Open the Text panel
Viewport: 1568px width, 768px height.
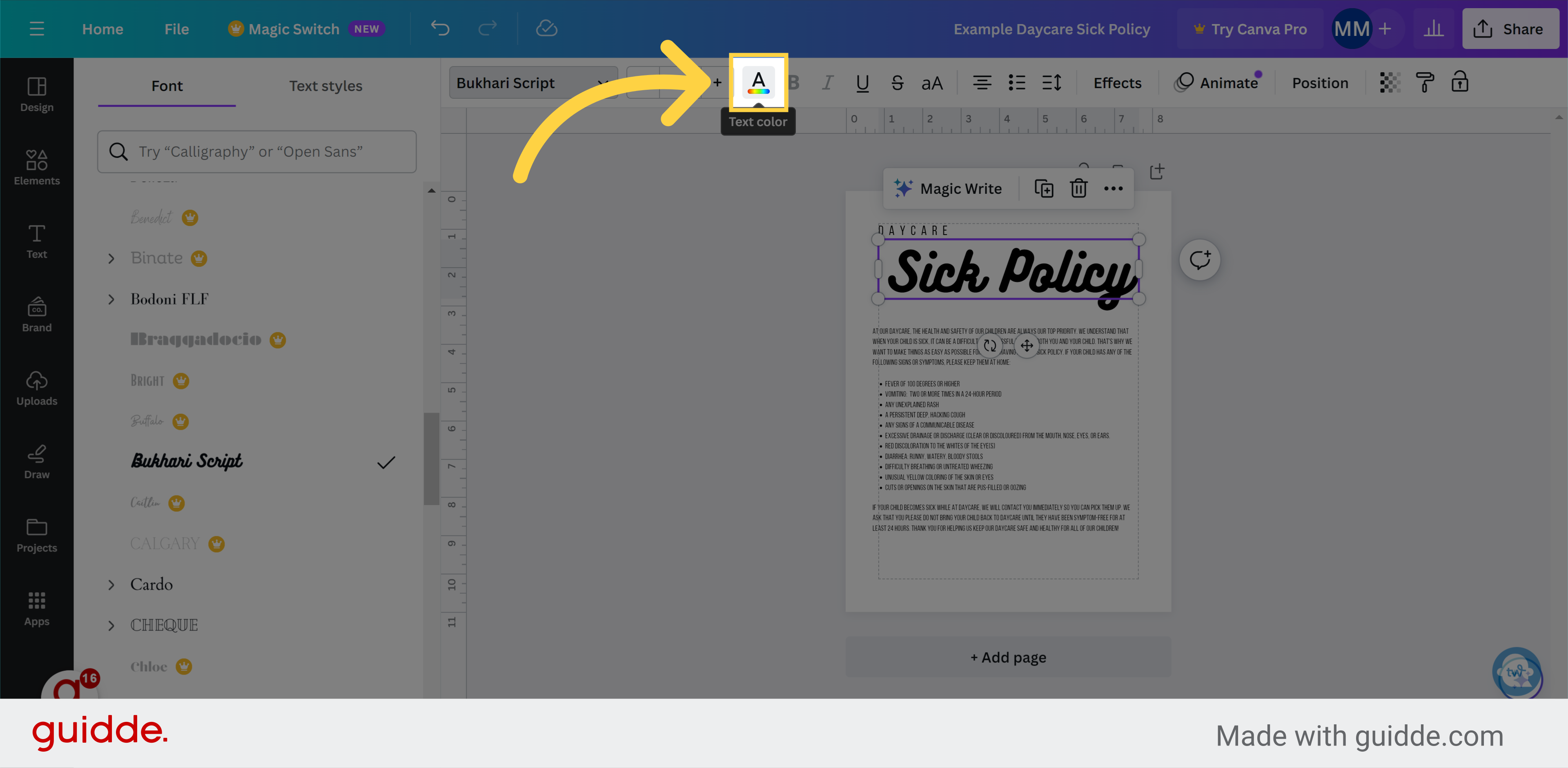click(x=36, y=241)
